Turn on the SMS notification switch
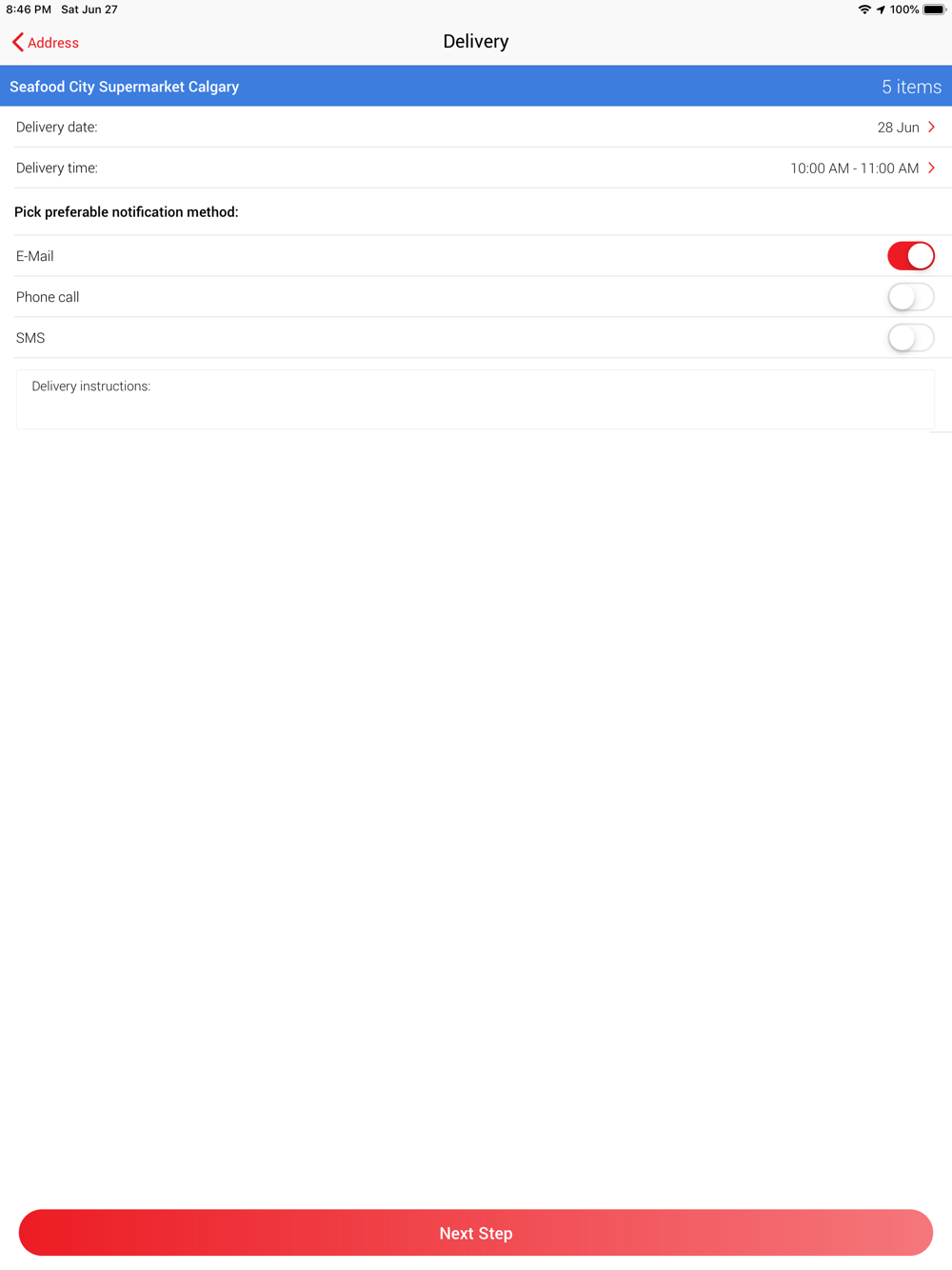The image size is (952, 1270). point(911,337)
